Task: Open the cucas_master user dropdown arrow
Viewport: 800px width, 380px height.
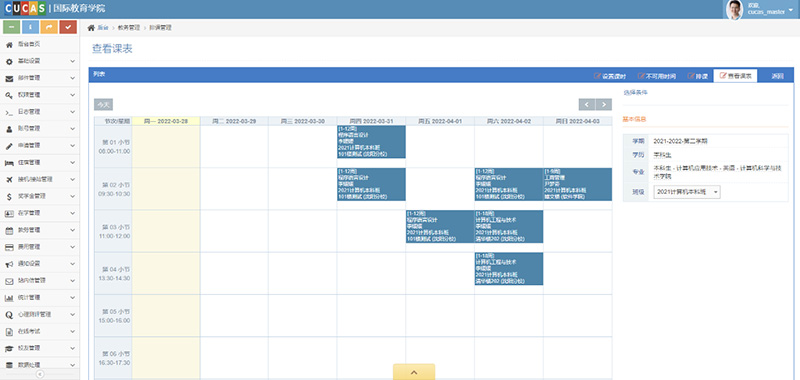Action: (x=791, y=9)
